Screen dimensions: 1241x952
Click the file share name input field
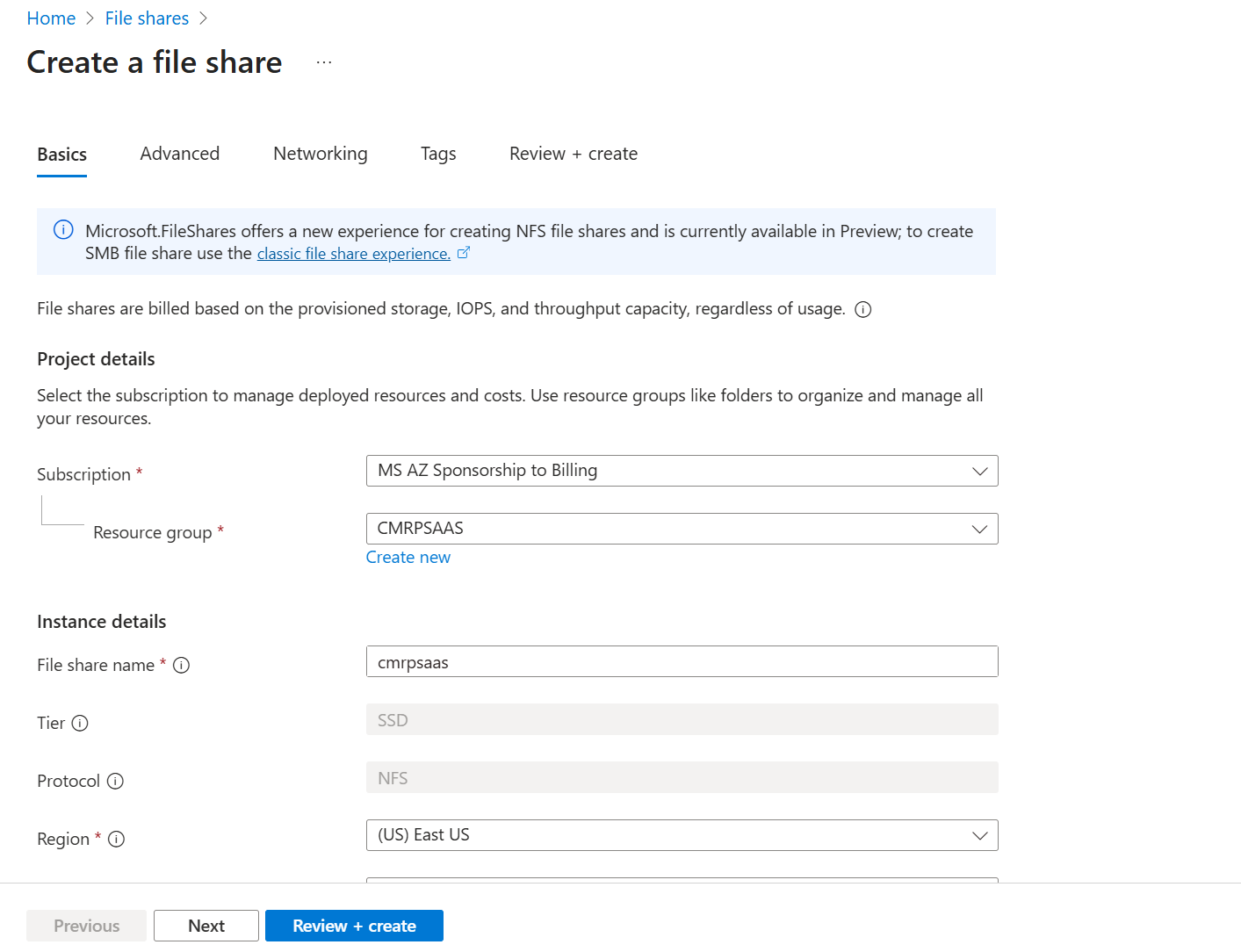pos(682,661)
